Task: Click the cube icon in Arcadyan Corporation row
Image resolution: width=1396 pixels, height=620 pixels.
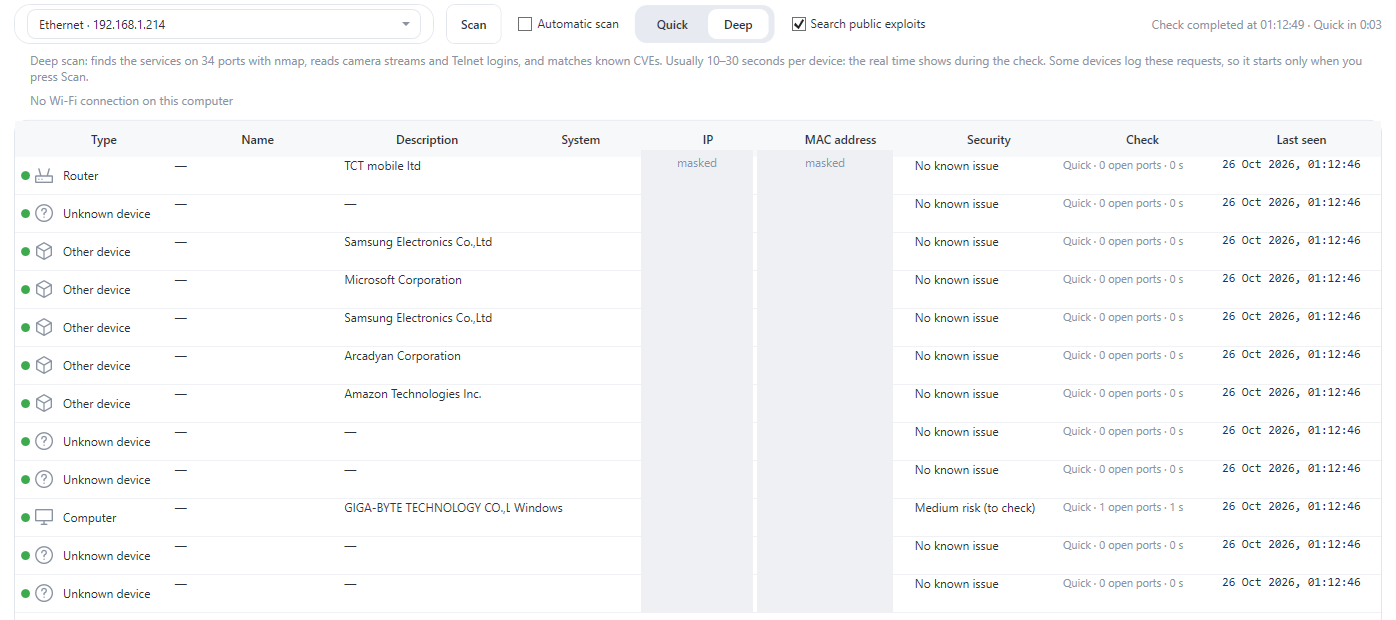Action: tap(44, 366)
